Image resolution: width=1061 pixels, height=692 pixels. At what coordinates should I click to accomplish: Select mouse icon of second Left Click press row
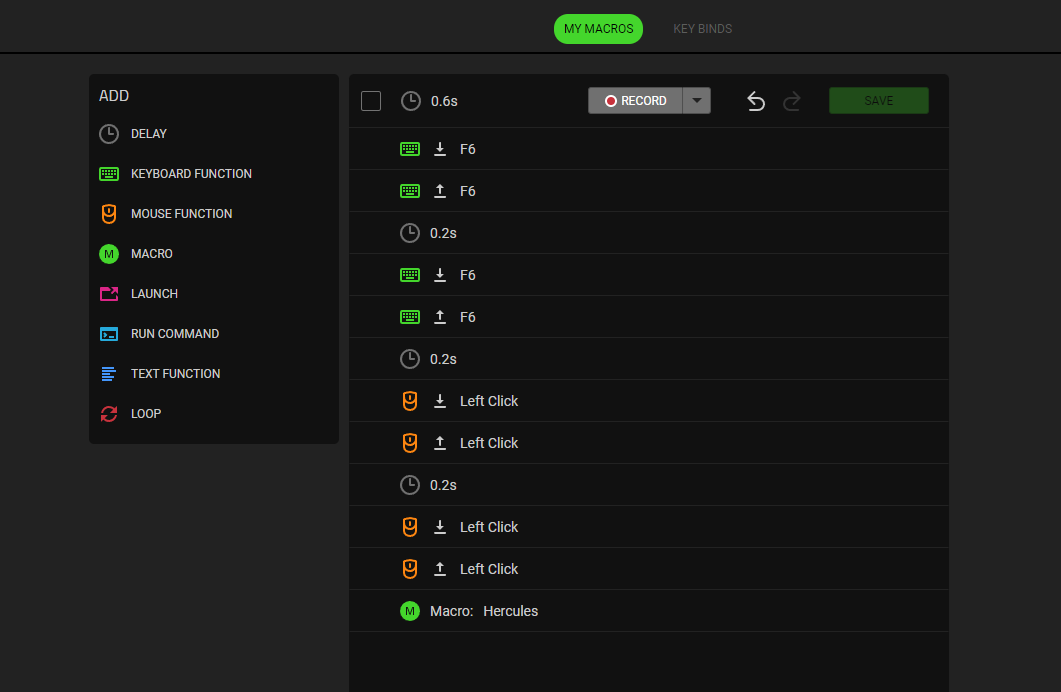410,527
